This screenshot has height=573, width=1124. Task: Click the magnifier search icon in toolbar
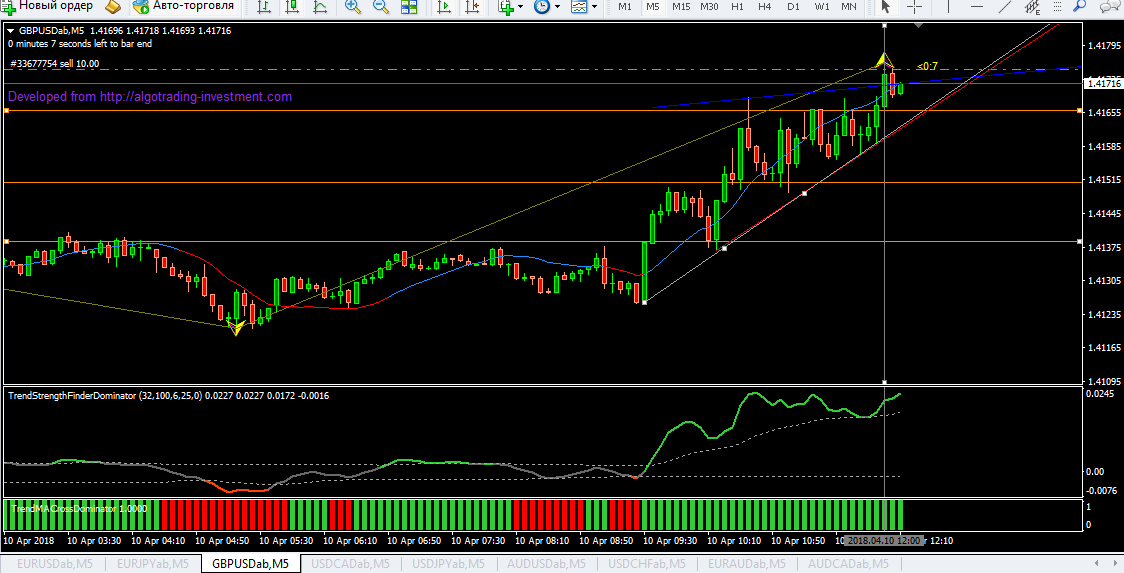coord(1079,6)
